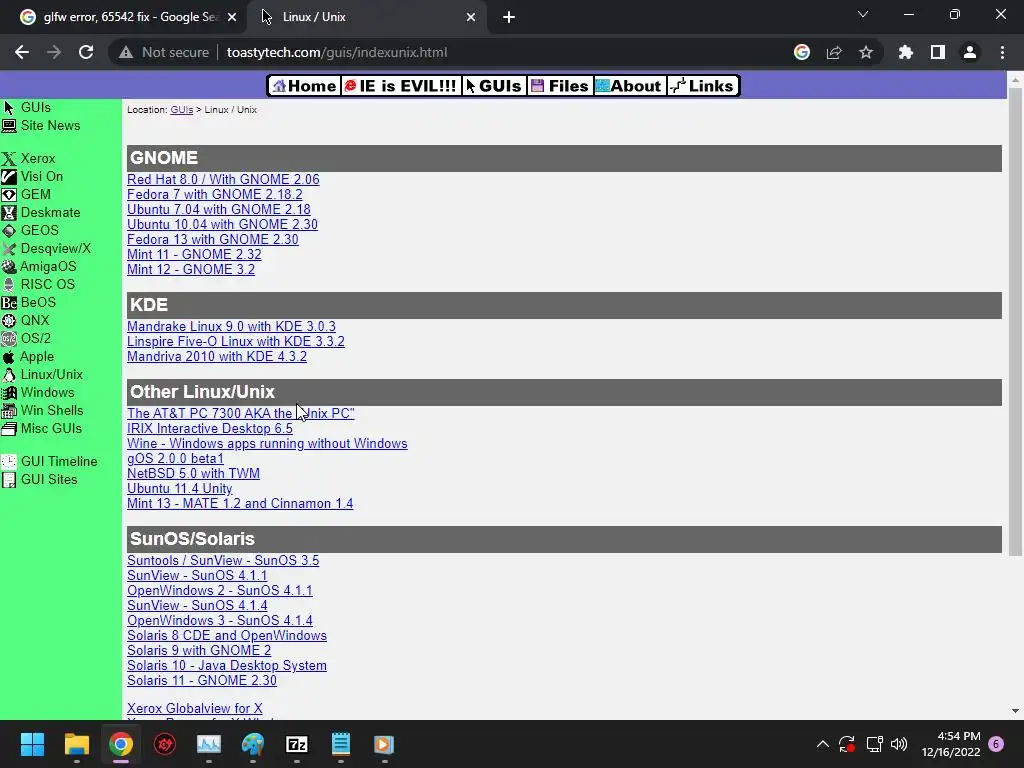
Task: Open Links in top nav bar
Action: point(703,86)
